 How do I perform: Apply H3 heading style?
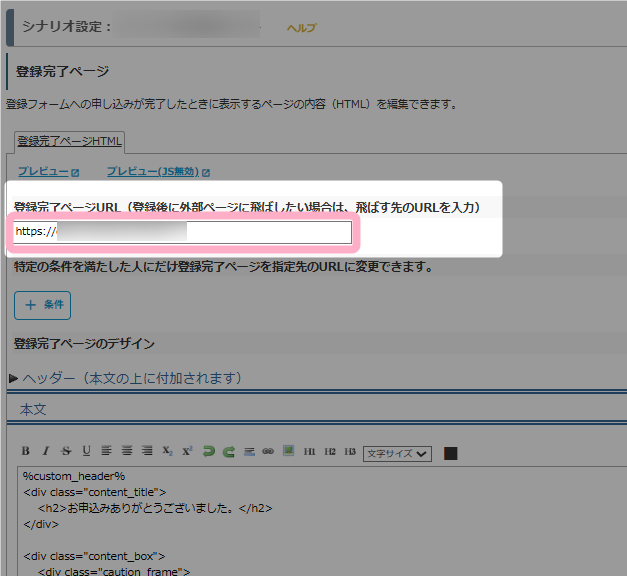[x=350, y=452]
